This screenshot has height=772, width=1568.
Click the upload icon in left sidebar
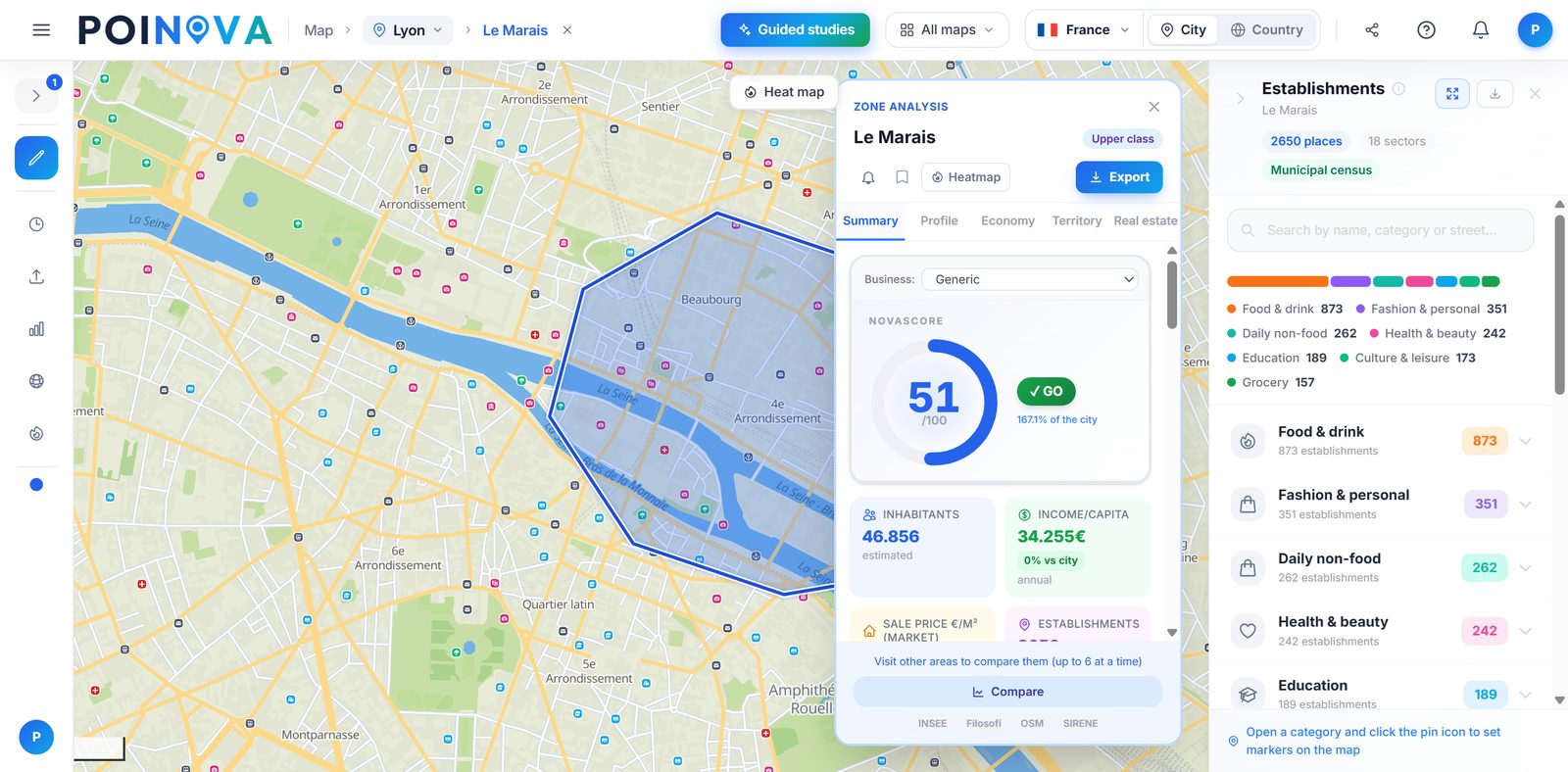click(x=36, y=276)
